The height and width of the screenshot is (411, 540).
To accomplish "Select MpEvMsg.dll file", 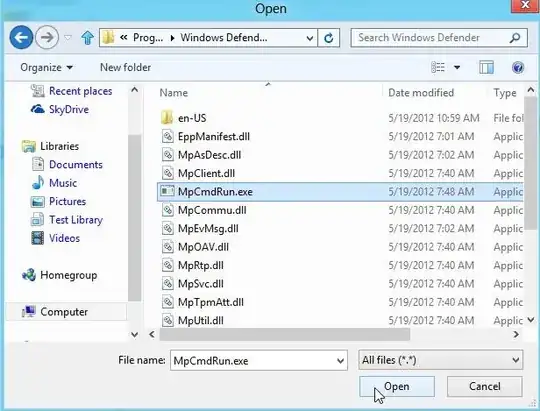I will pyautogui.click(x=340, y=228).
